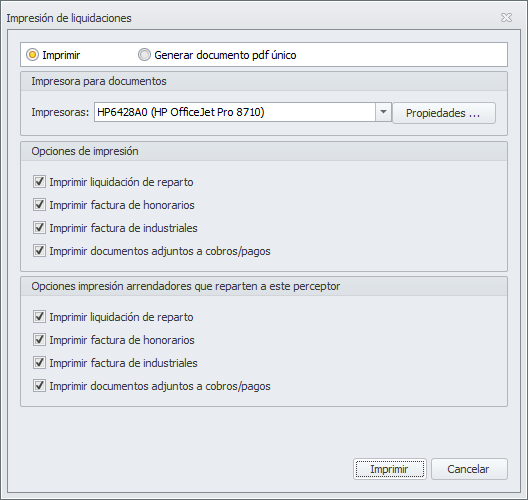The width and height of the screenshot is (528, 500).
Task: Click the Impresoras: label
Action: coord(60,112)
